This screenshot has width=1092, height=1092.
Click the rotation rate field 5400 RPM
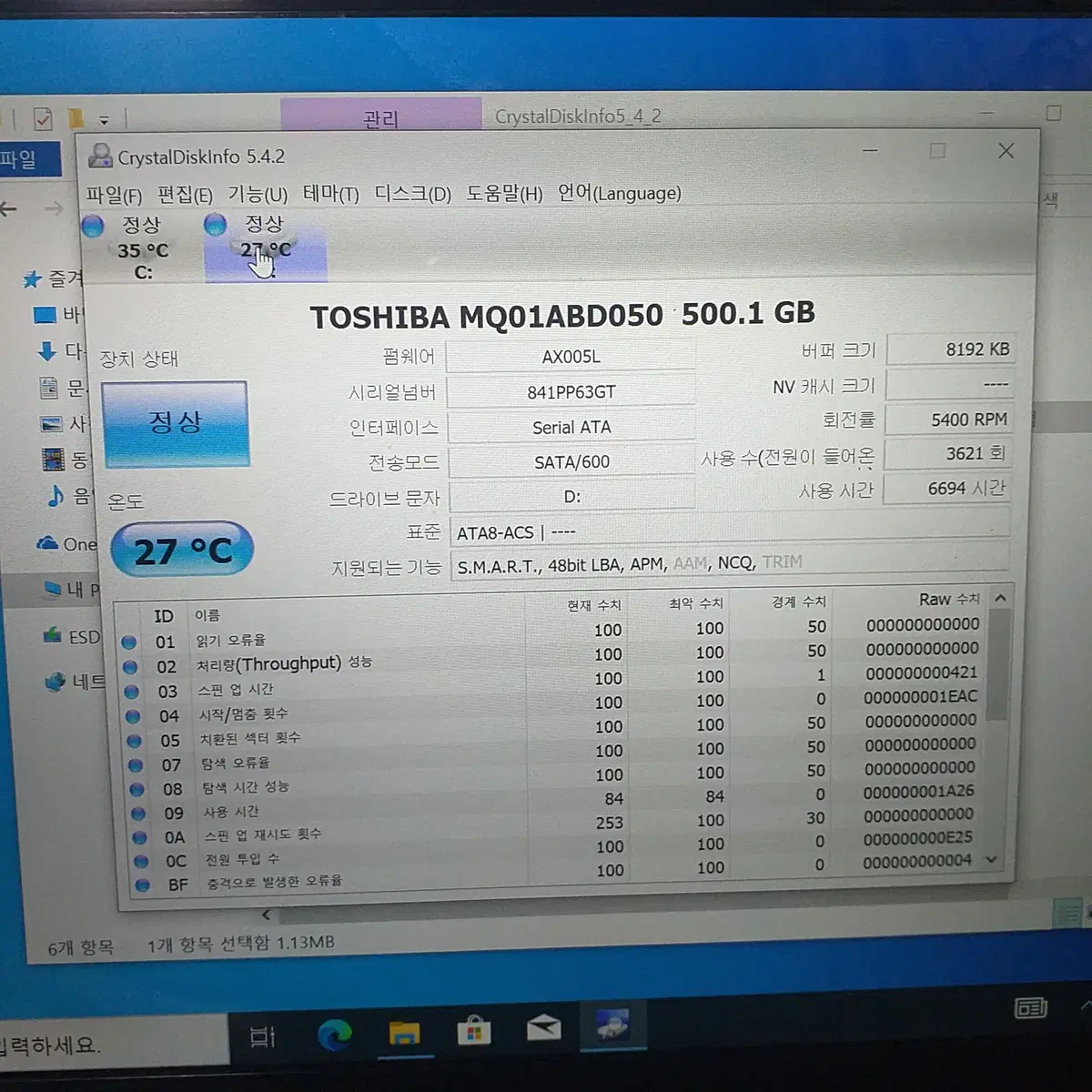951,420
